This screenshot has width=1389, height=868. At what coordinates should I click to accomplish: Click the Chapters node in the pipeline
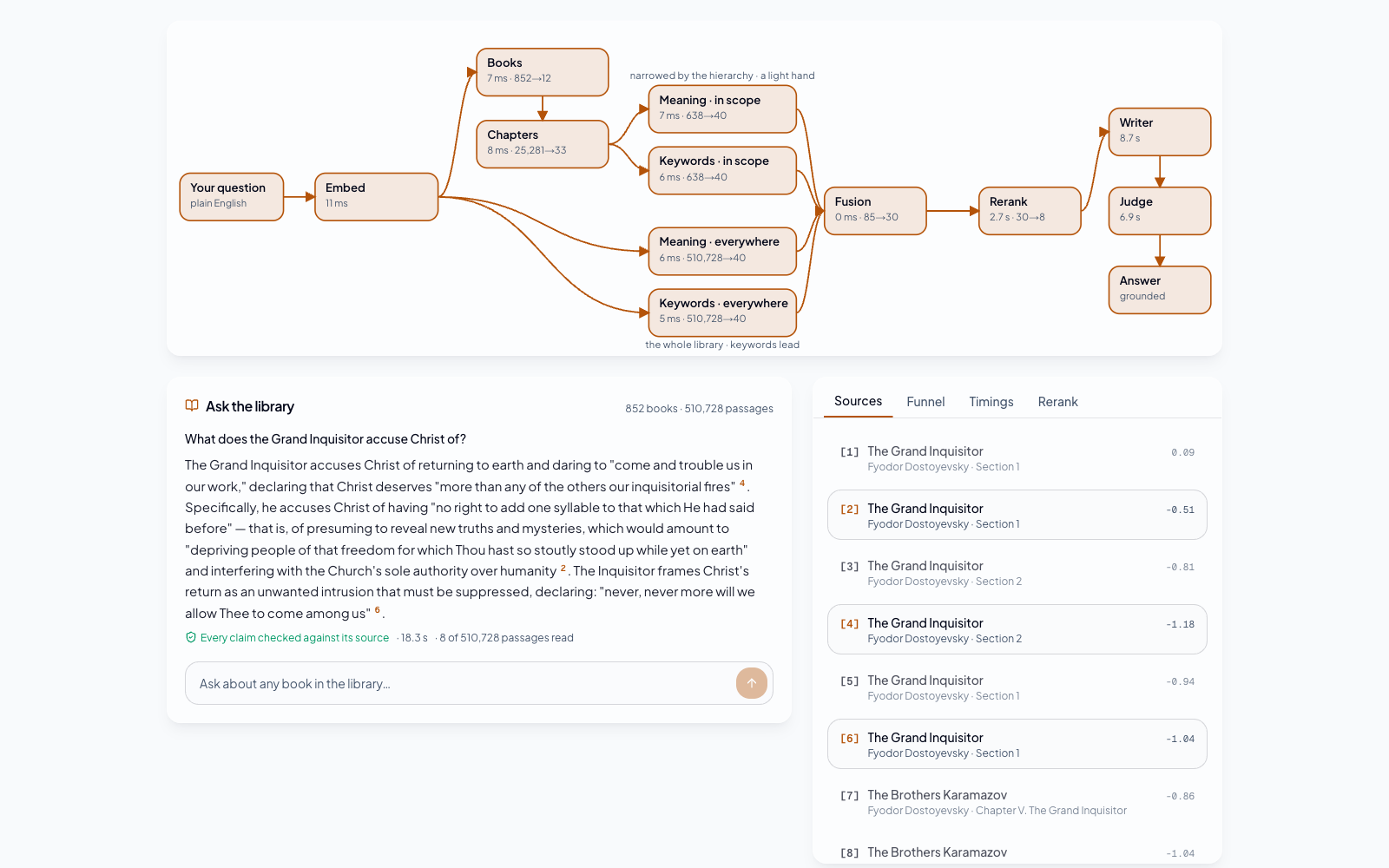[x=543, y=144]
